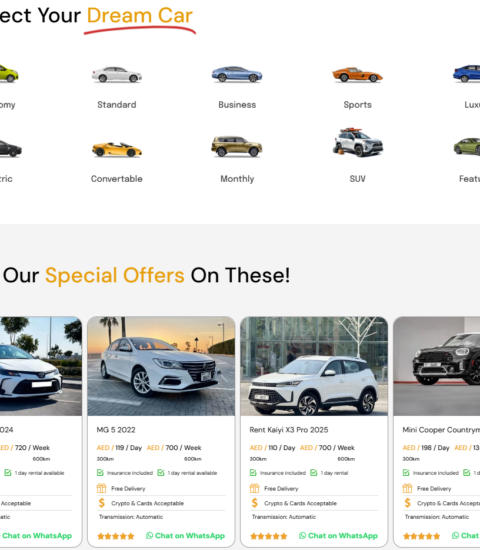Click 1 day rental checkmark on Kaiyi card
480x550 pixels.
coord(314,473)
